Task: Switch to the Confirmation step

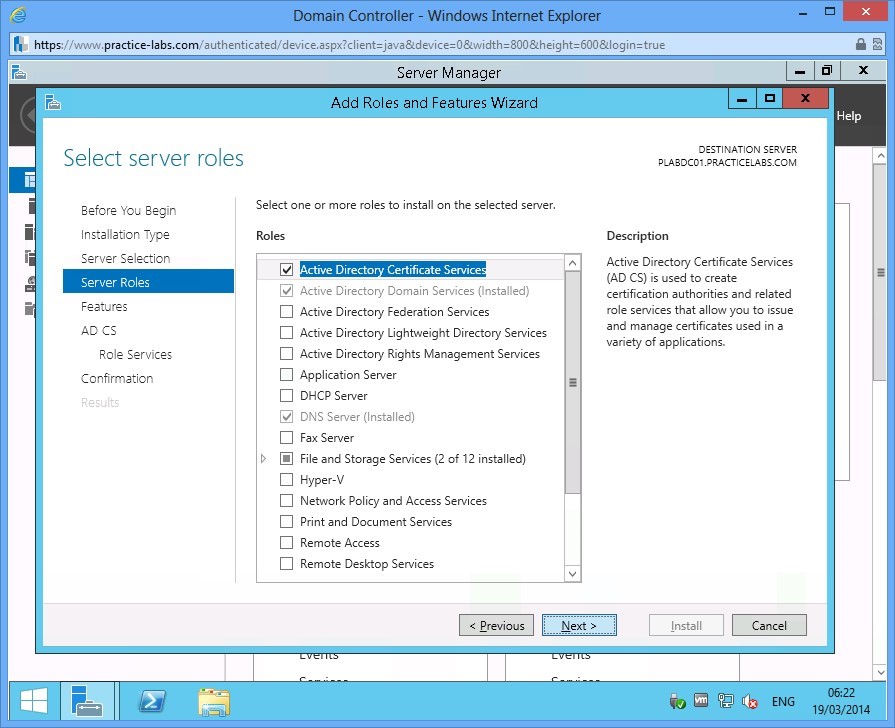Action: click(117, 378)
